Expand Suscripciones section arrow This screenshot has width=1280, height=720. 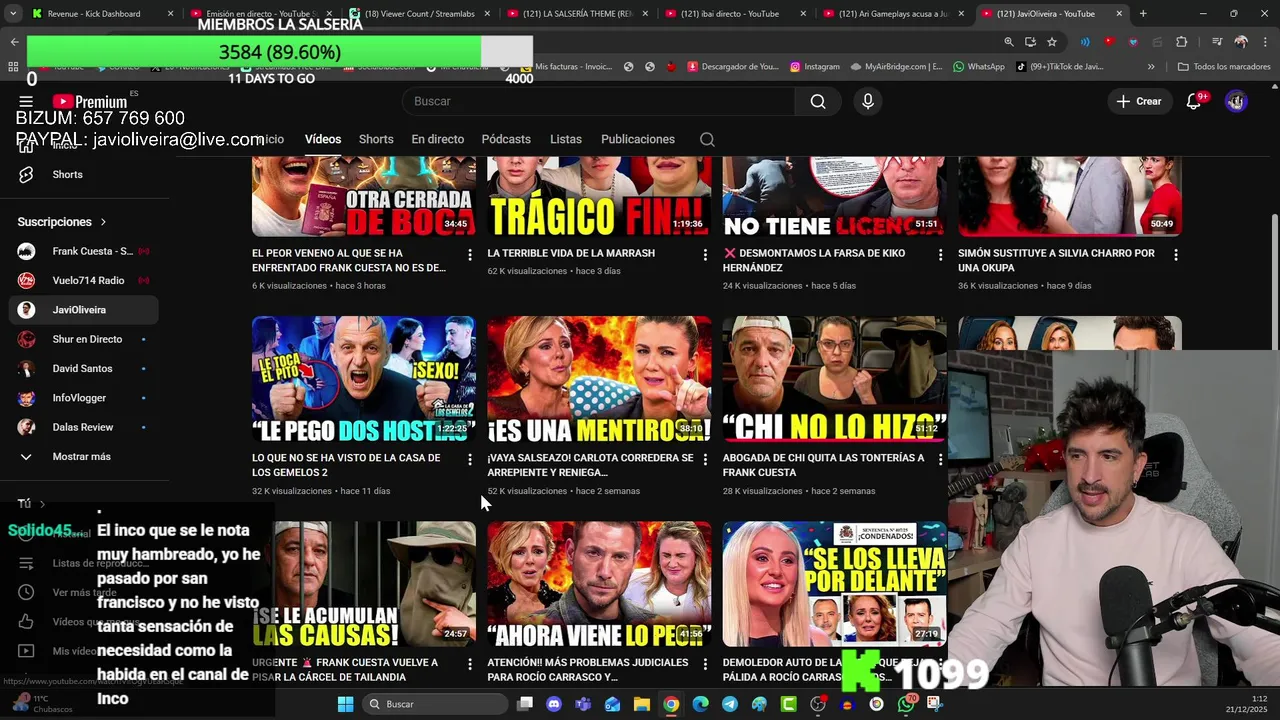[103, 222]
